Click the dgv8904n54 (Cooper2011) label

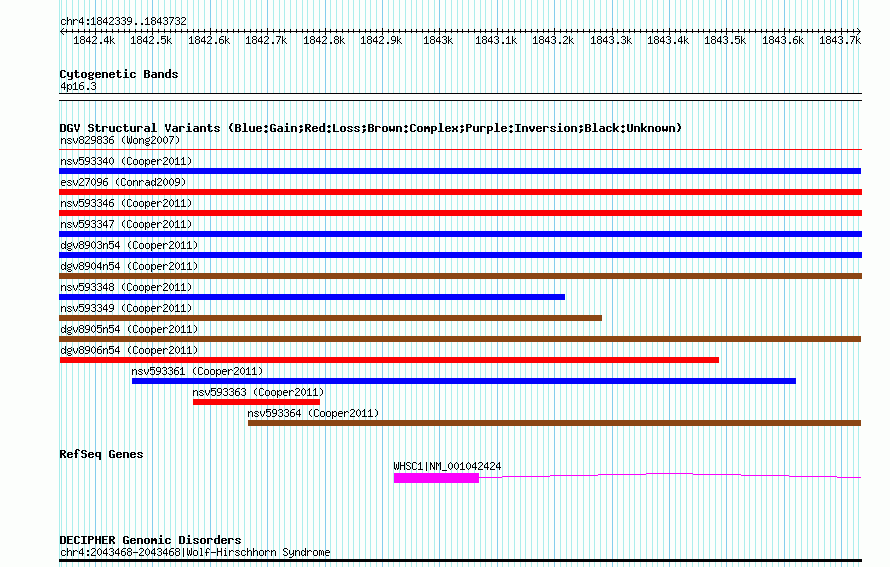(129, 266)
